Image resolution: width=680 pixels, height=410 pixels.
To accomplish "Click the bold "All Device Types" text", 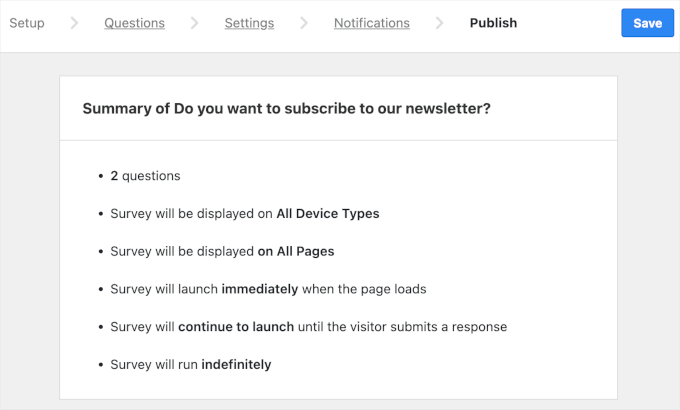I will click(x=328, y=213).
